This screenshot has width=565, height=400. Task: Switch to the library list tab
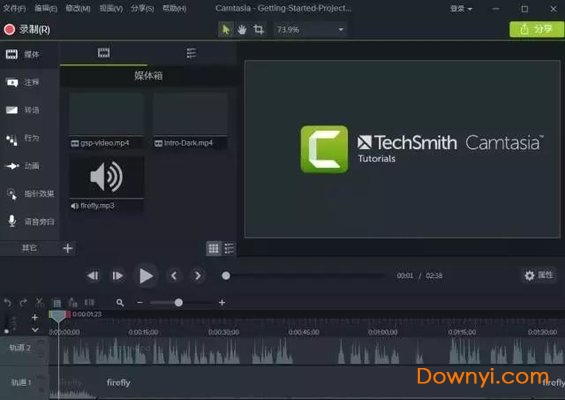click(x=191, y=53)
